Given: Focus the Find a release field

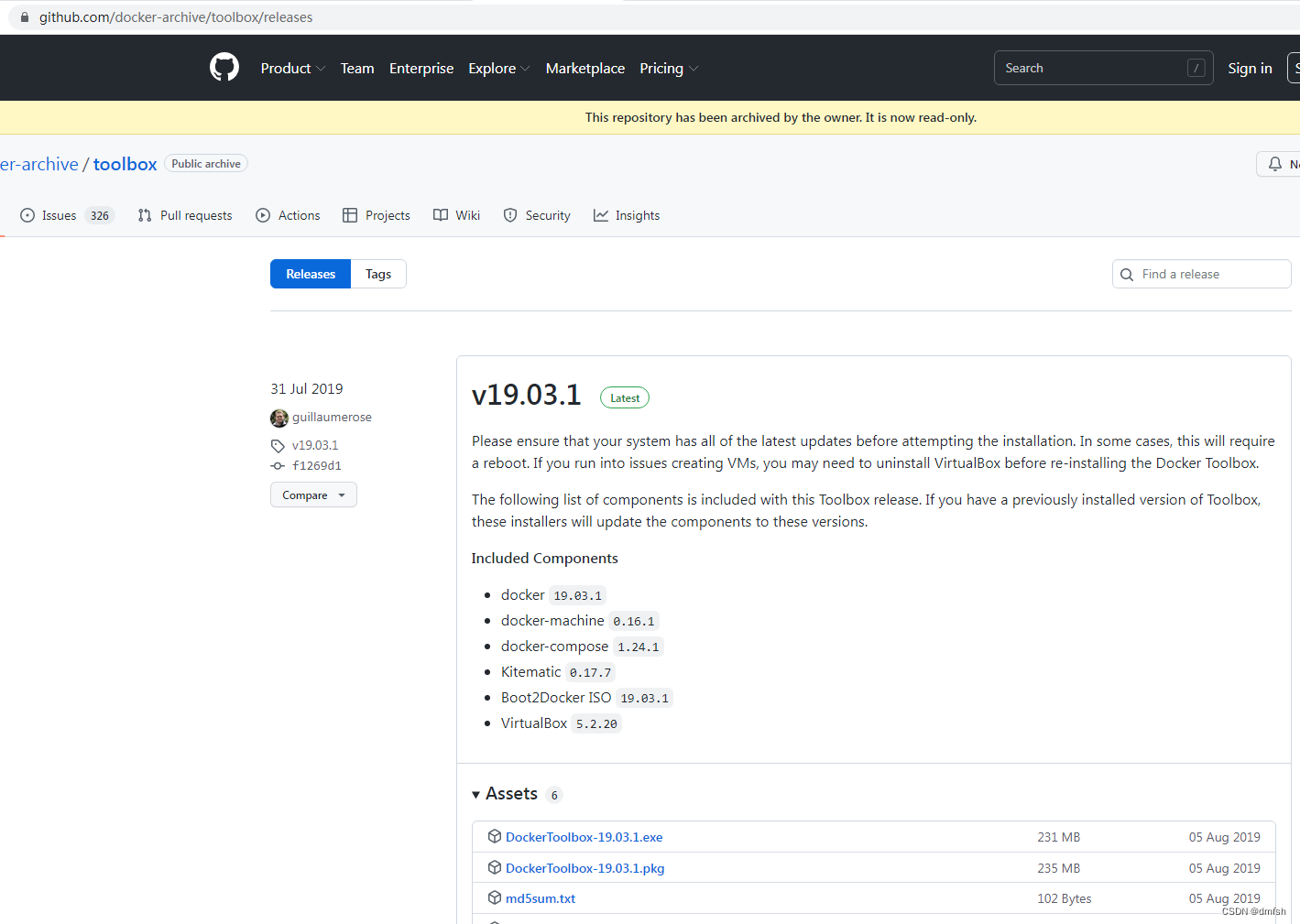Looking at the screenshot, I should click(x=1201, y=274).
